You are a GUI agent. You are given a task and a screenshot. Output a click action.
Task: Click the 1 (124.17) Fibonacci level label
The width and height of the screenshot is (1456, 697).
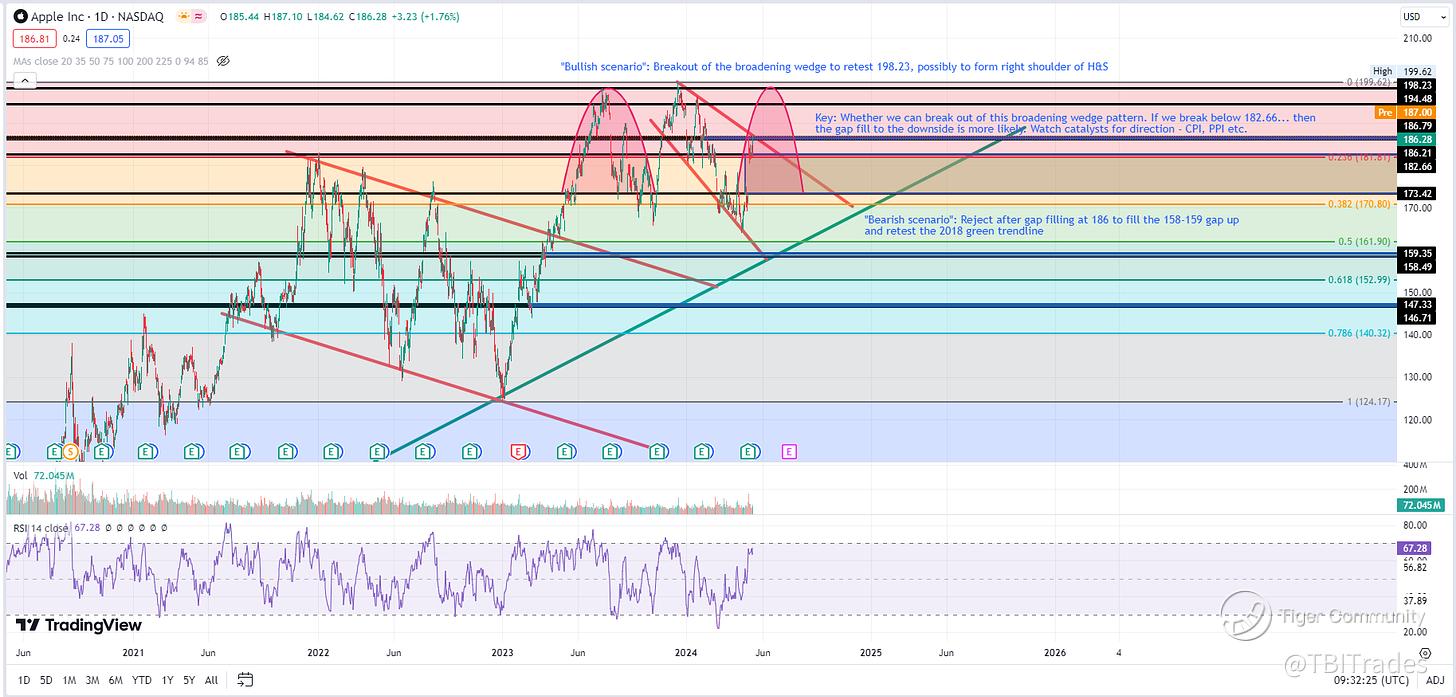(1367, 402)
